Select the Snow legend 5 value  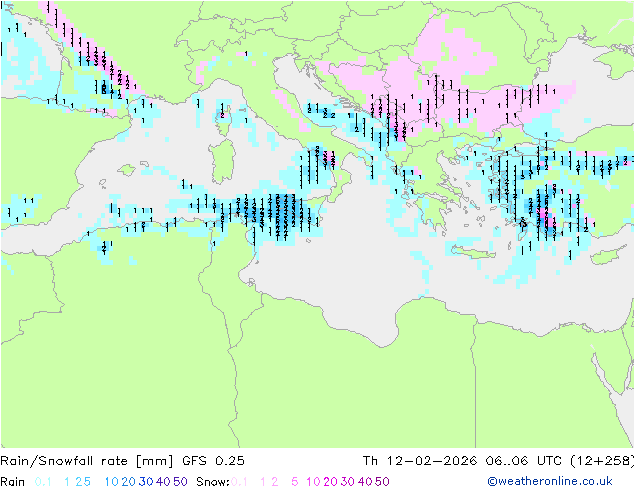click(295, 482)
